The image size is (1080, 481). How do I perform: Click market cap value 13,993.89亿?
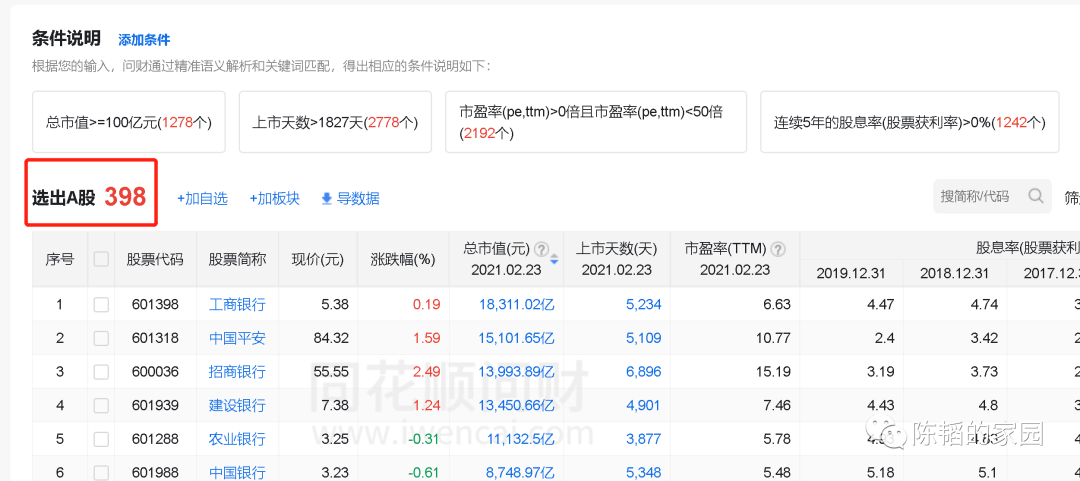coord(516,372)
